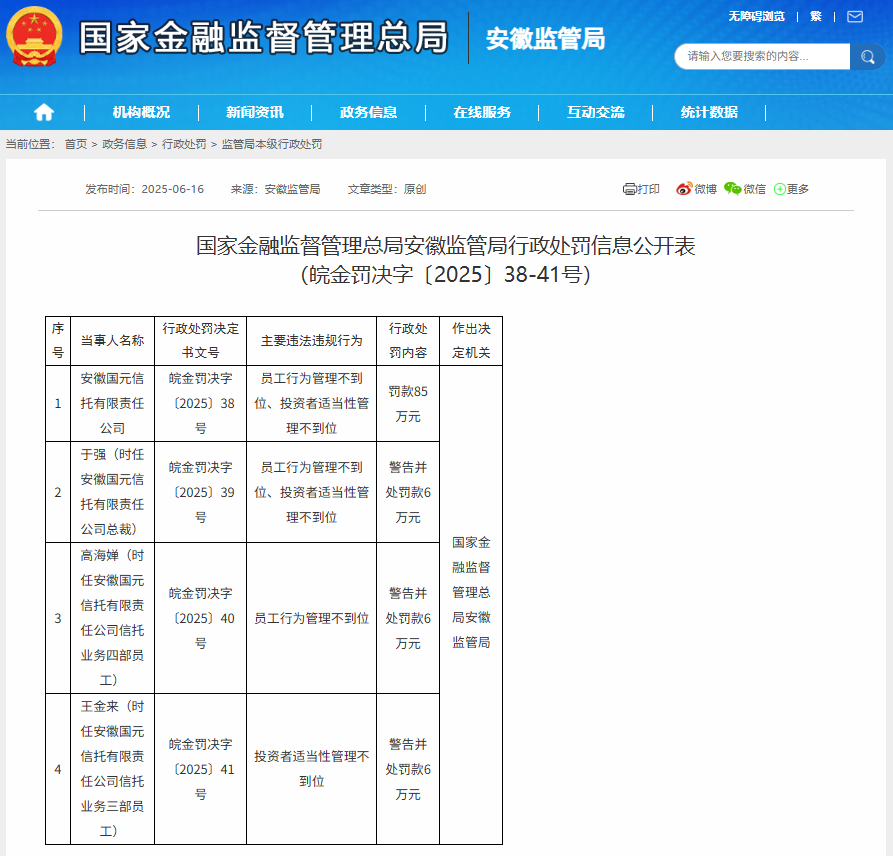Open the 新闻资讯 menu
Image resolution: width=893 pixels, height=856 pixels.
point(255,112)
